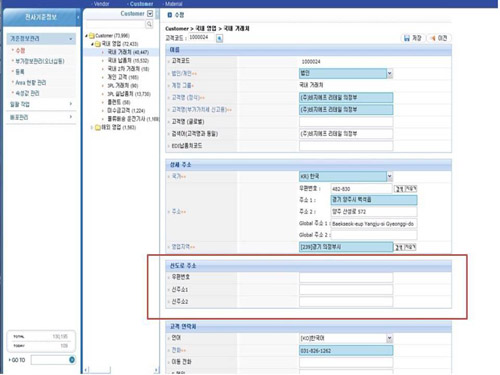Select Area 현황 관리 sidebar item
The width and height of the screenshot is (500, 375).
pyautogui.click(x=31, y=82)
